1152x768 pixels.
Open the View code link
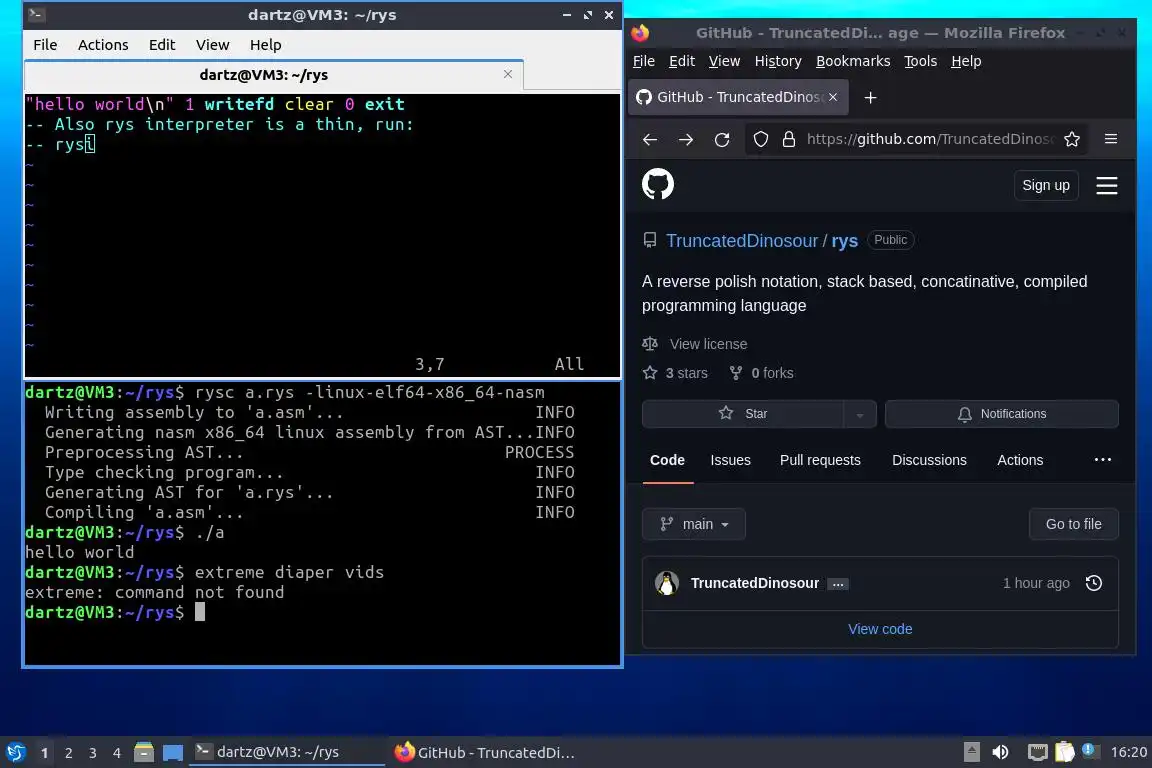point(880,629)
